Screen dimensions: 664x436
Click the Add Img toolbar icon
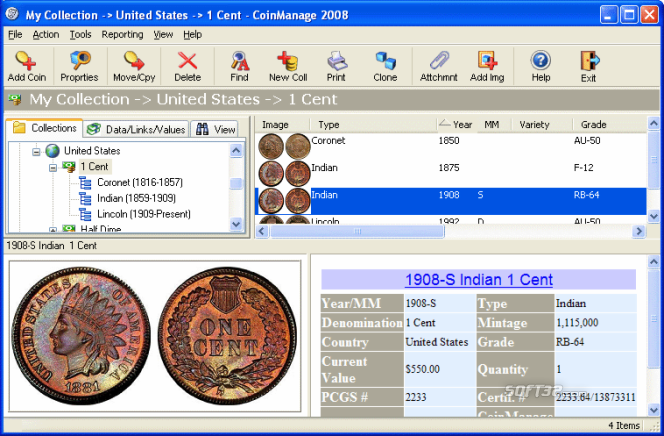(x=487, y=61)
